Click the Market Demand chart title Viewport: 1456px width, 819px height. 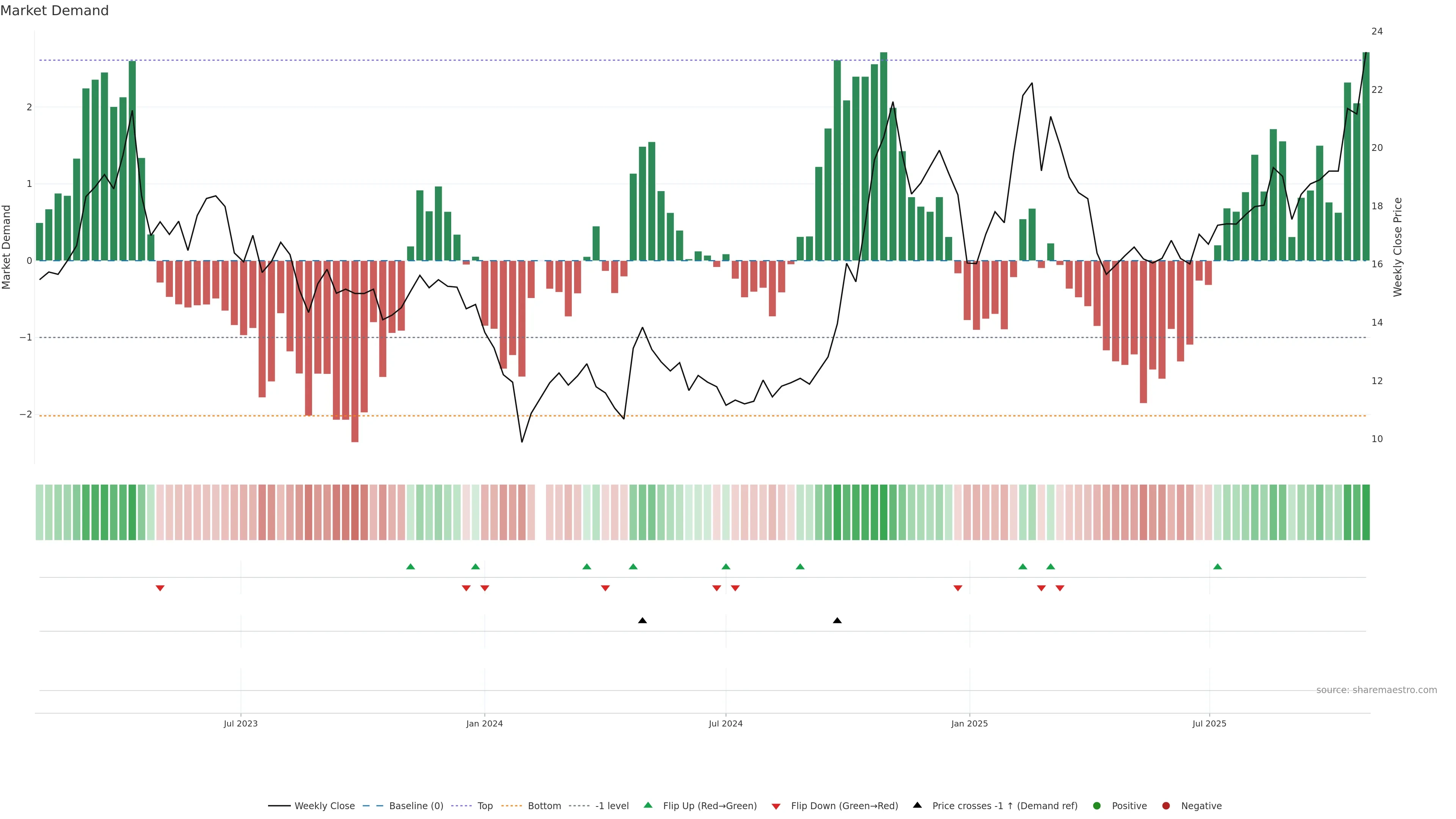pyautogui.click(x=54, y=11)
